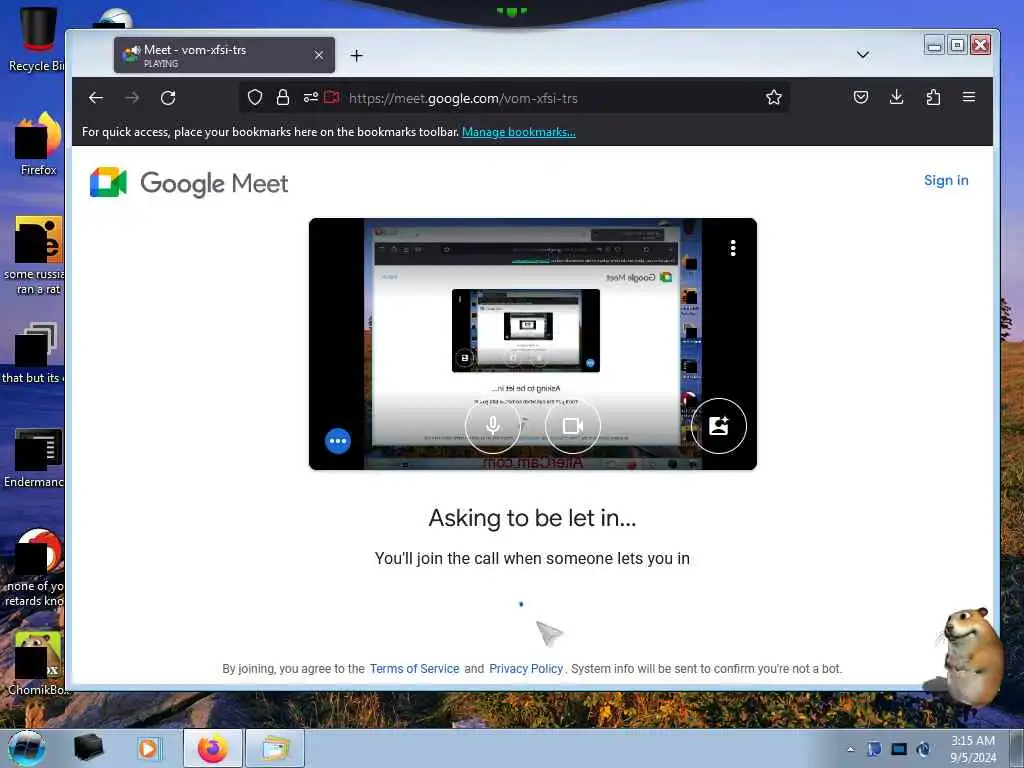Screen dimensions: 1024x768
Task: Select the Meet - vom-xfsi-trs tab
Action: point(224,55)
